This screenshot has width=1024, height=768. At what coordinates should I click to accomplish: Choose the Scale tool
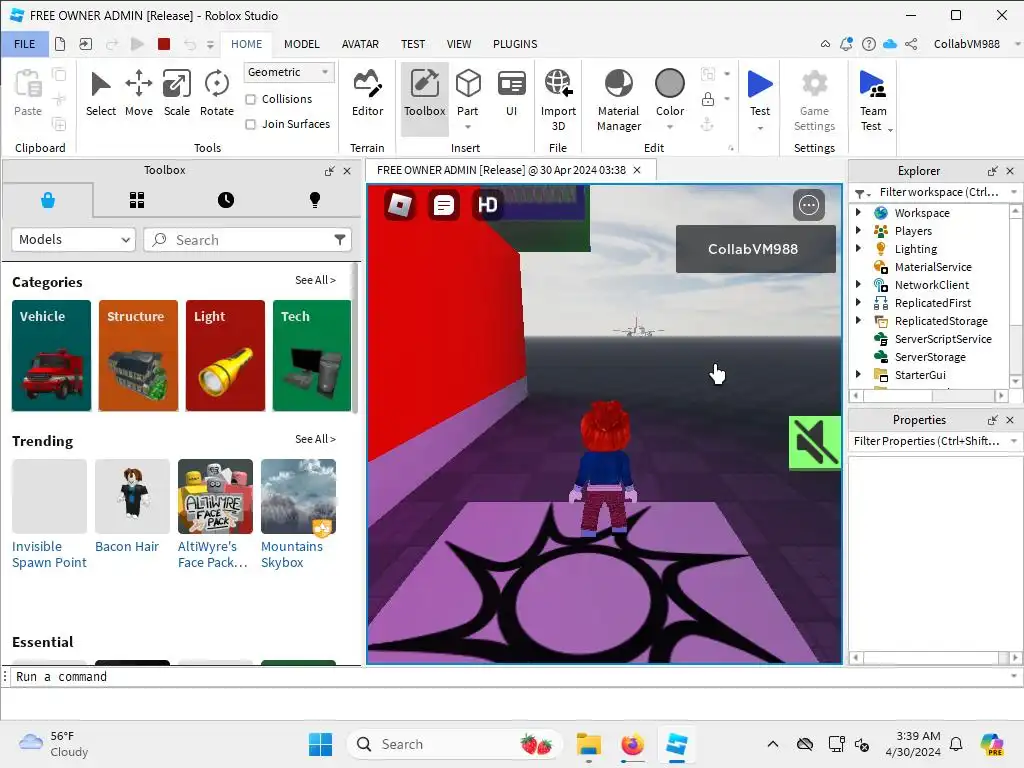(176, 93)
